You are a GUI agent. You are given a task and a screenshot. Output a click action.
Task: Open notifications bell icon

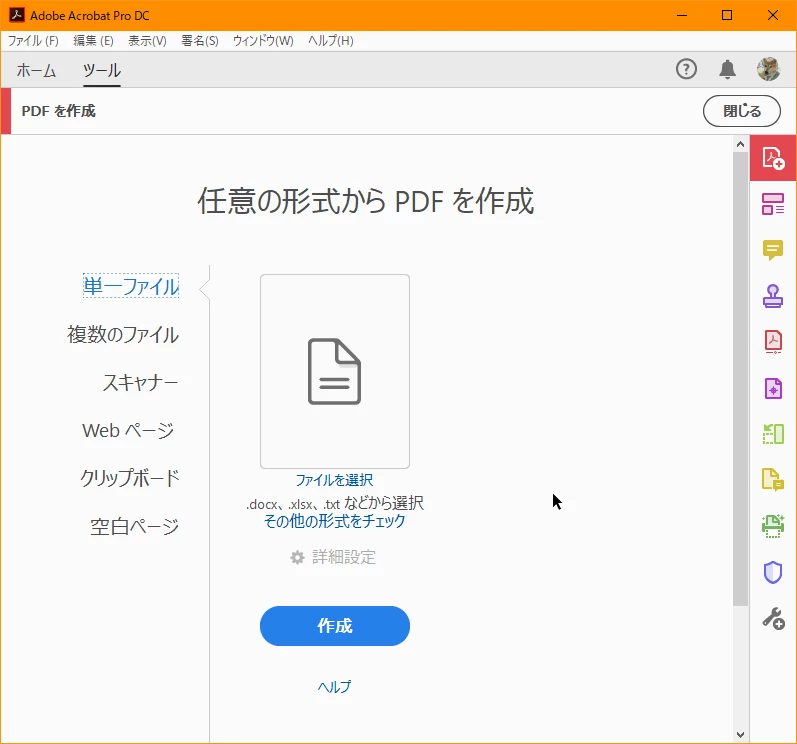click(x=727, y=69)
